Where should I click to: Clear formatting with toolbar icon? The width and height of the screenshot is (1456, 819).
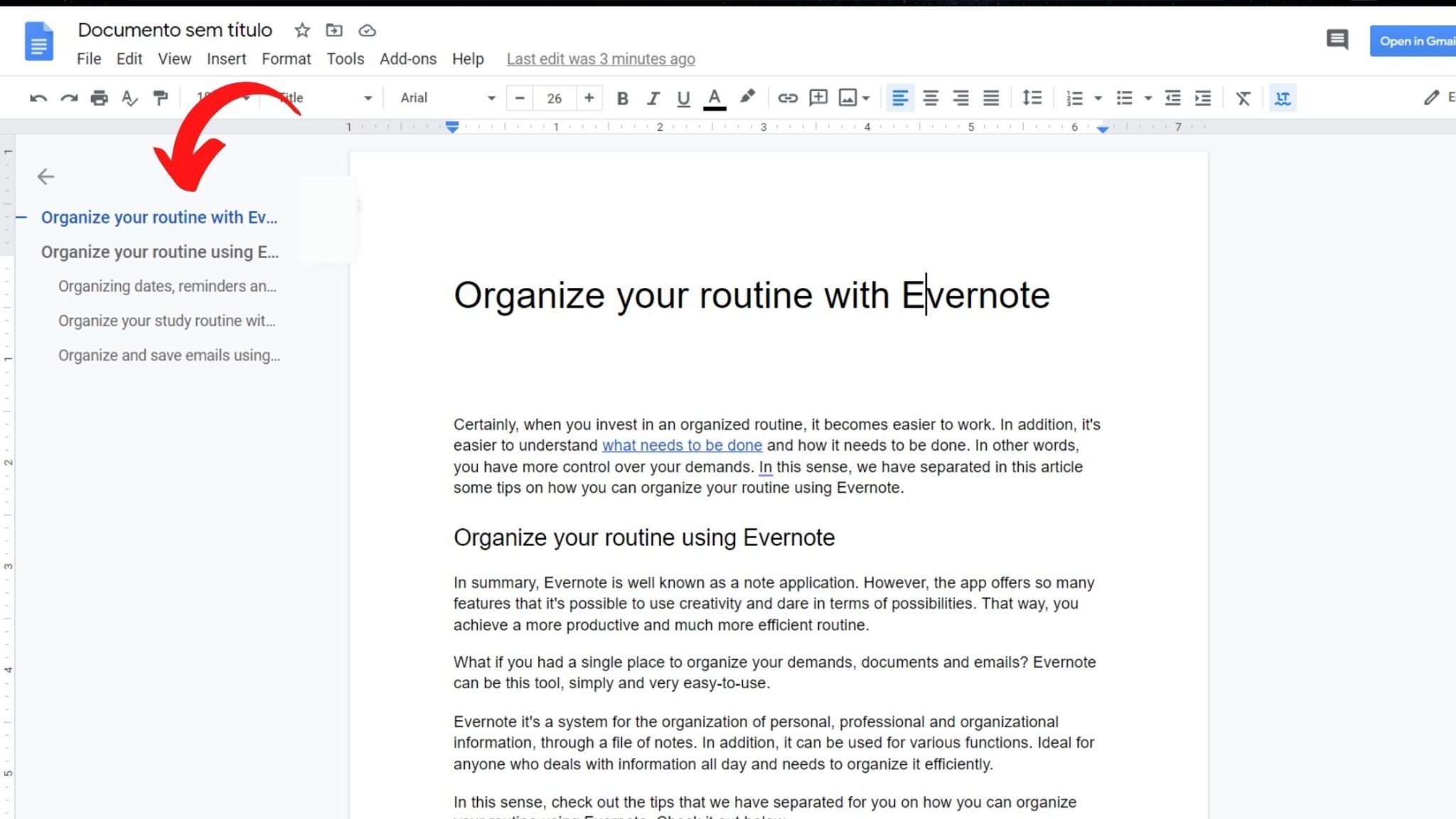point(1243,98)
